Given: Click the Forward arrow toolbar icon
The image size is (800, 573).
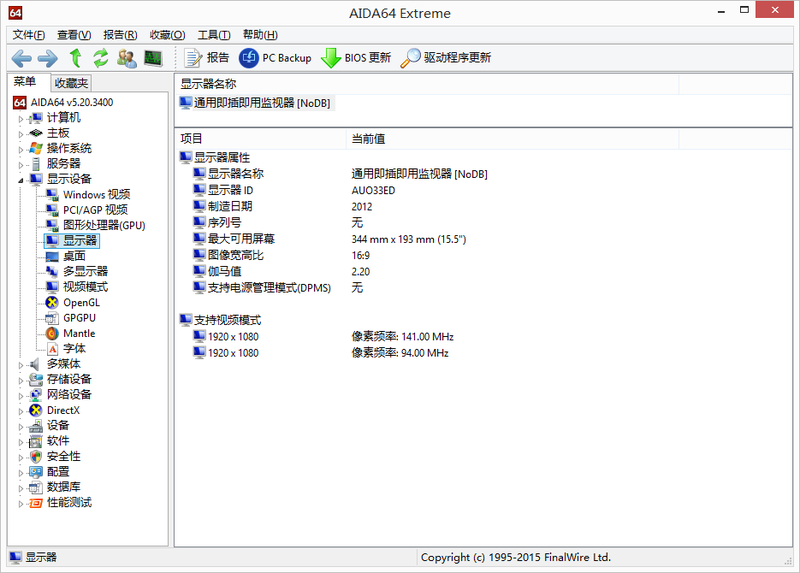Looking at the screenshot, I should point(48,58).
